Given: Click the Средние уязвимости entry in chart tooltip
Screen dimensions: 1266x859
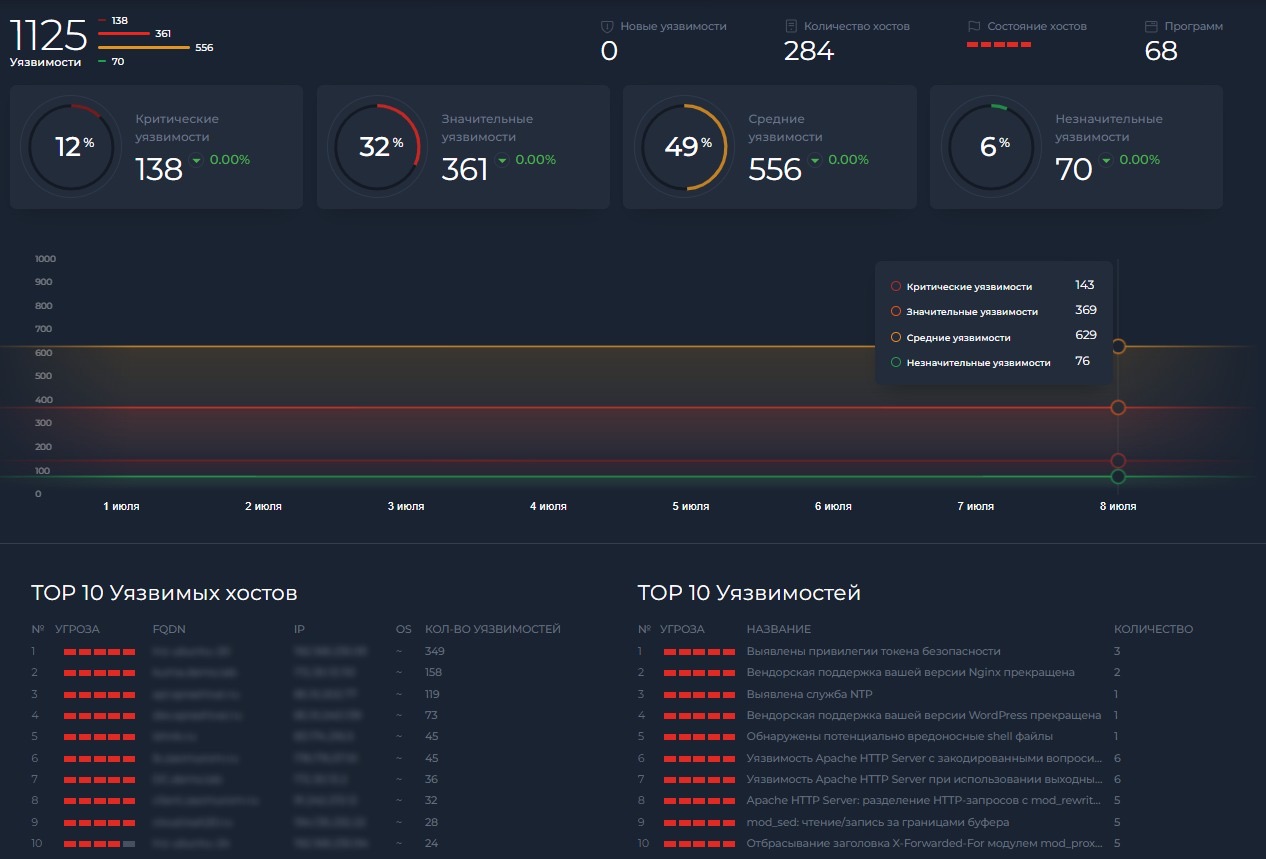Looking at the screenshot, I should (x=958, y=338).
